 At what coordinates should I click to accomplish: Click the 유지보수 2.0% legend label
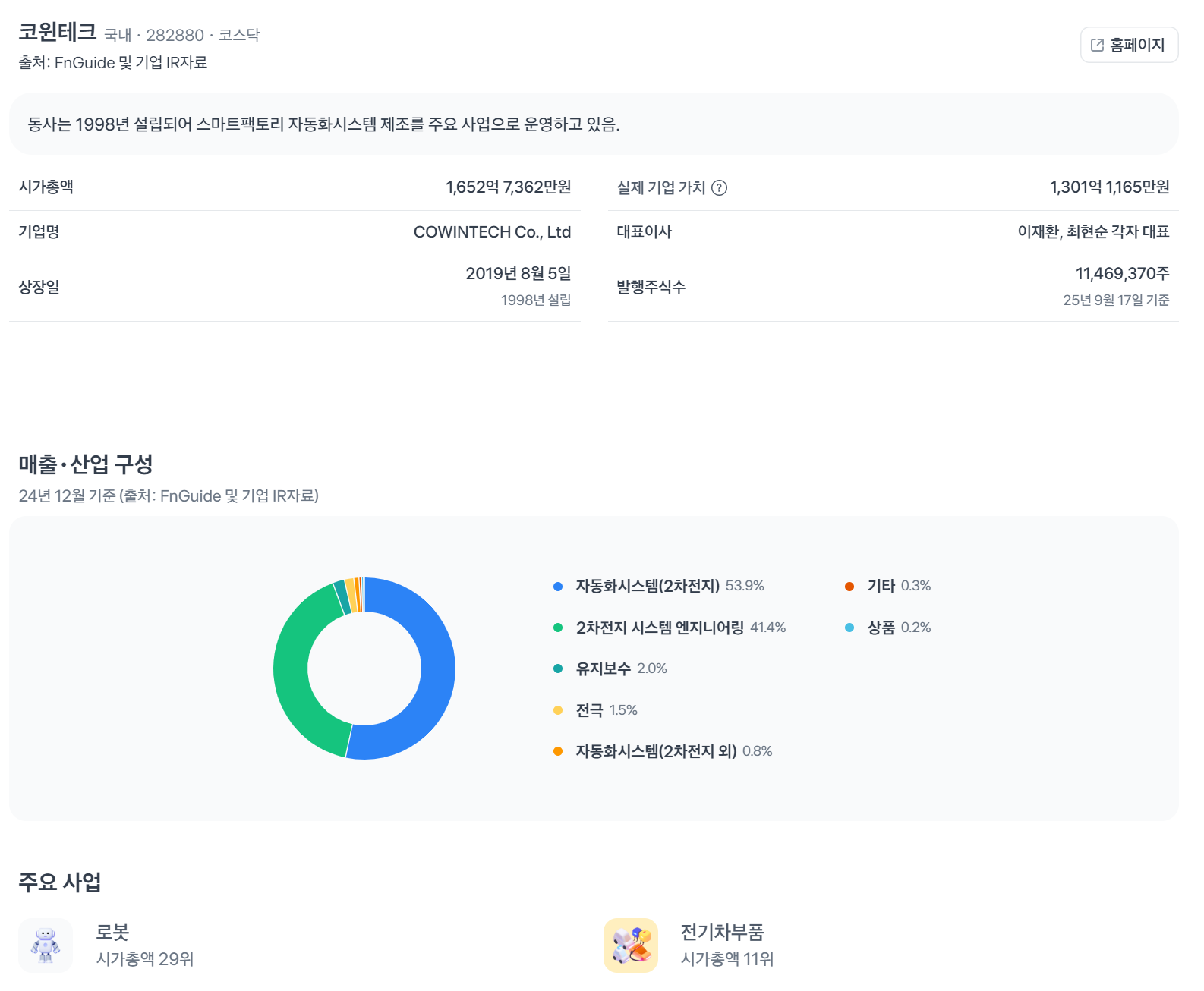(621, 669)
